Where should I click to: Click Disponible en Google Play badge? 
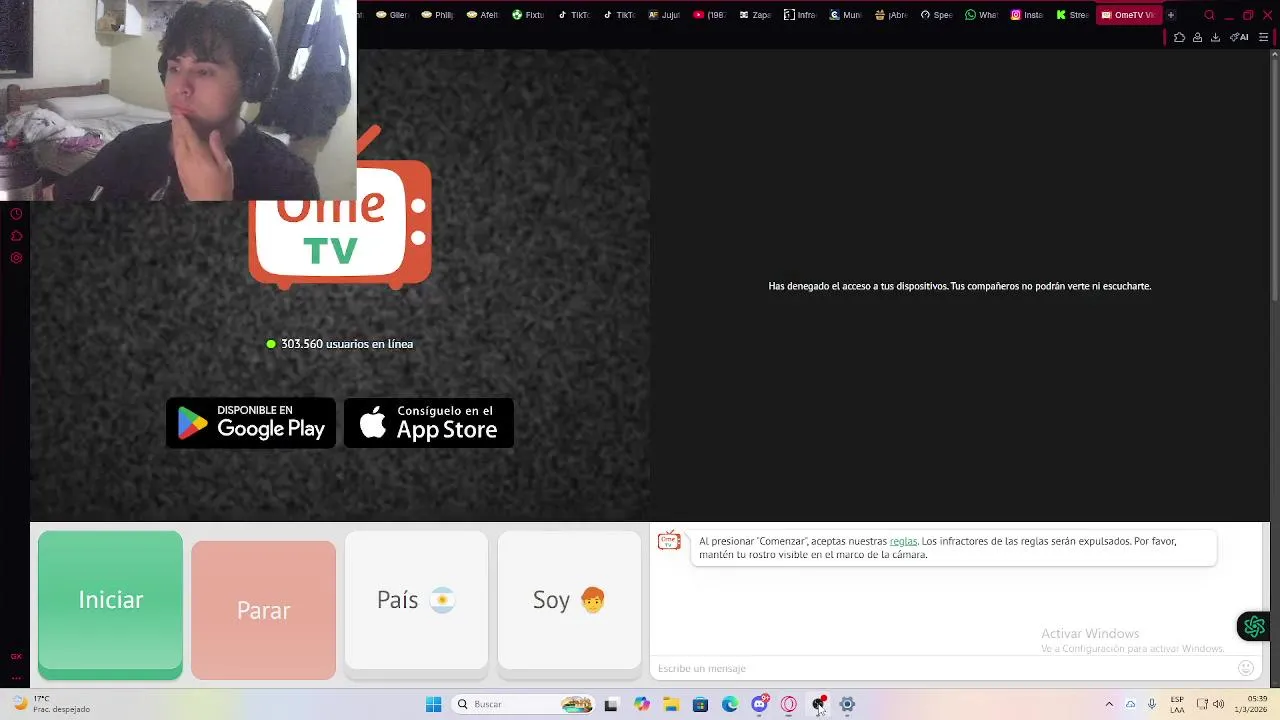(251, 423)
